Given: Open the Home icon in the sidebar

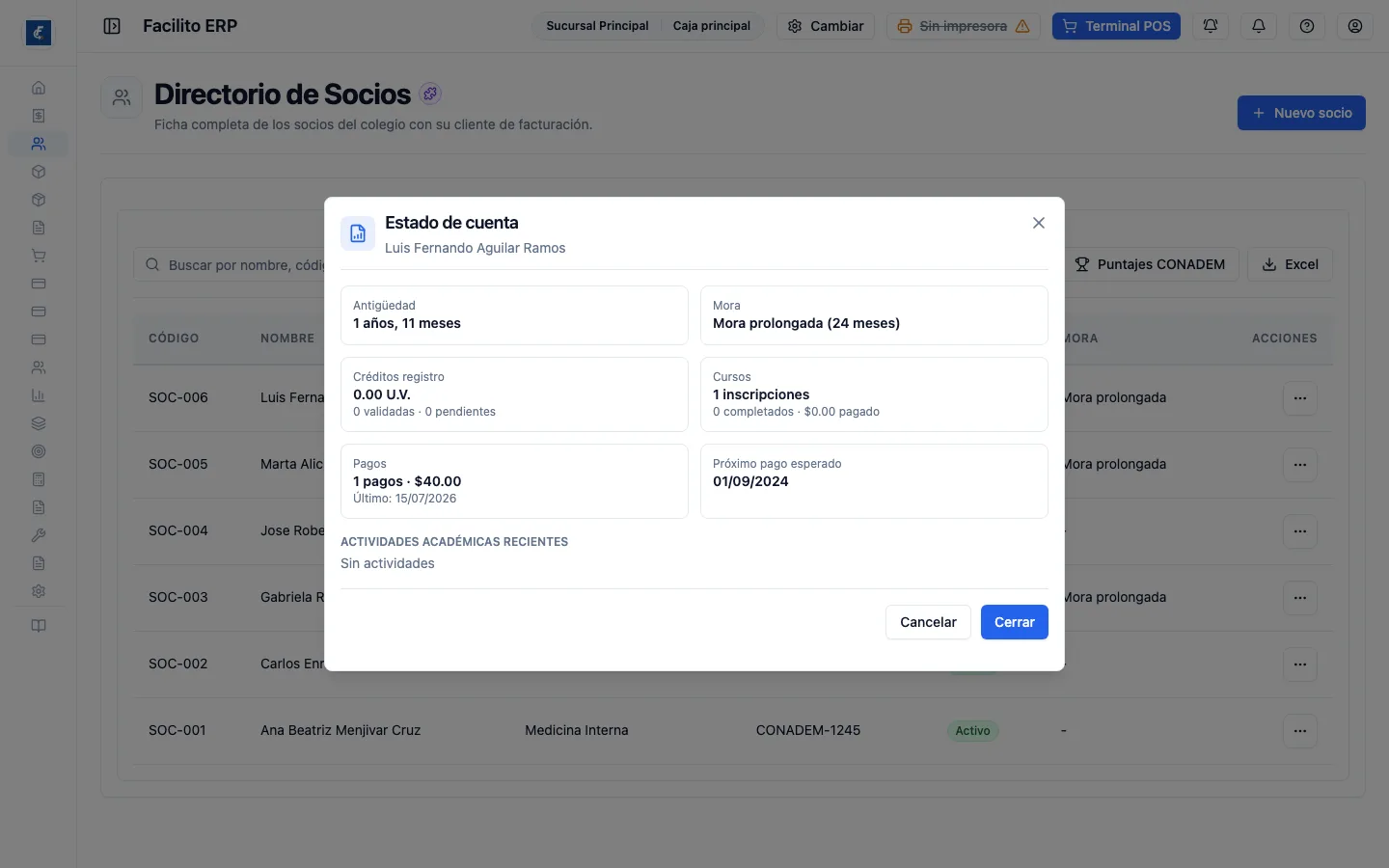Looking at the screenshot, I should tap(39, 88).
